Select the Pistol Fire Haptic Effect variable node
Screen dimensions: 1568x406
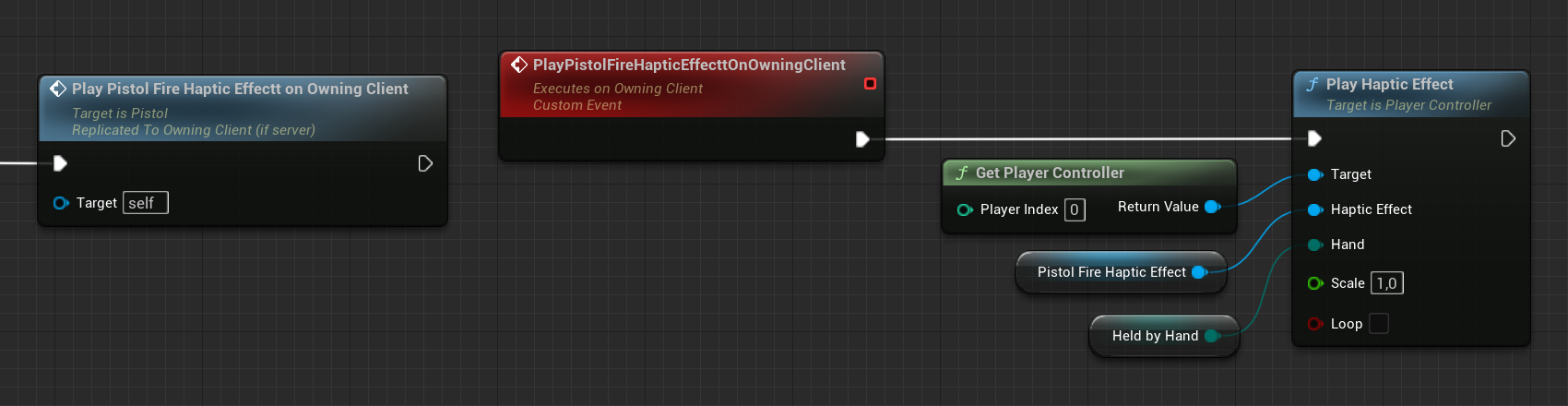click(x=1121, y=272)
